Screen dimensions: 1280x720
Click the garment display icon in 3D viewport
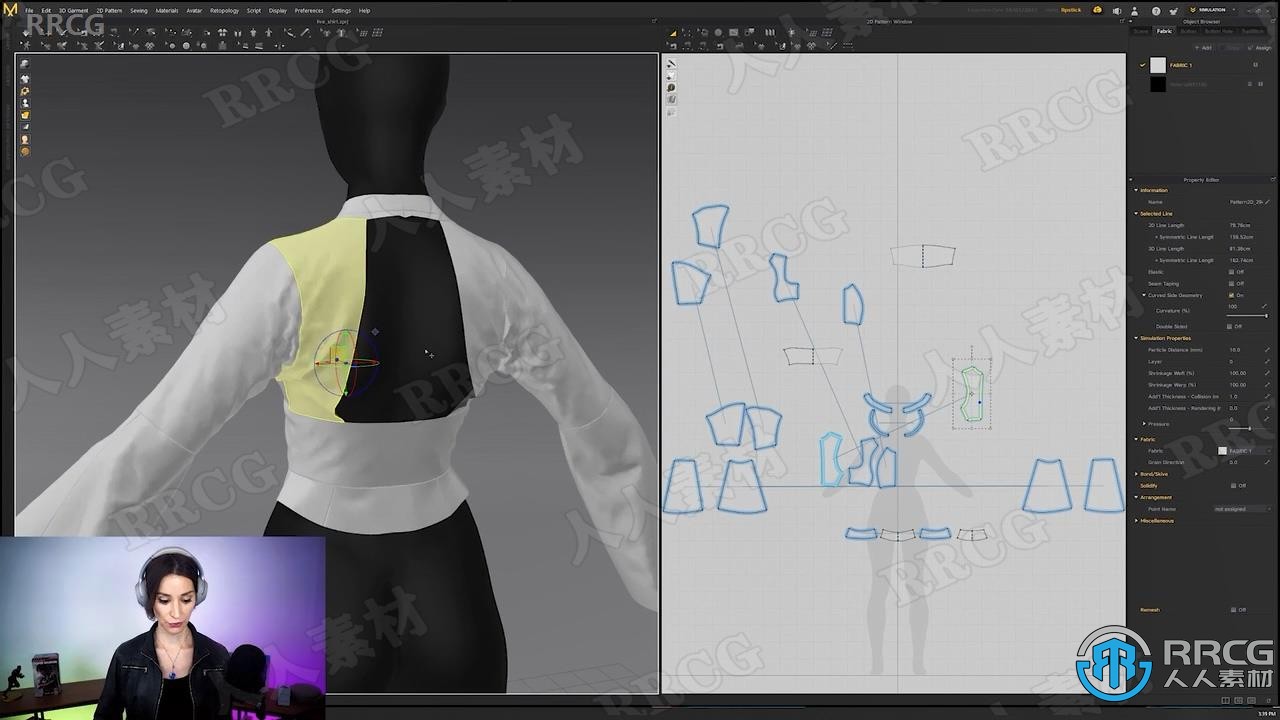tap(25, 78)
